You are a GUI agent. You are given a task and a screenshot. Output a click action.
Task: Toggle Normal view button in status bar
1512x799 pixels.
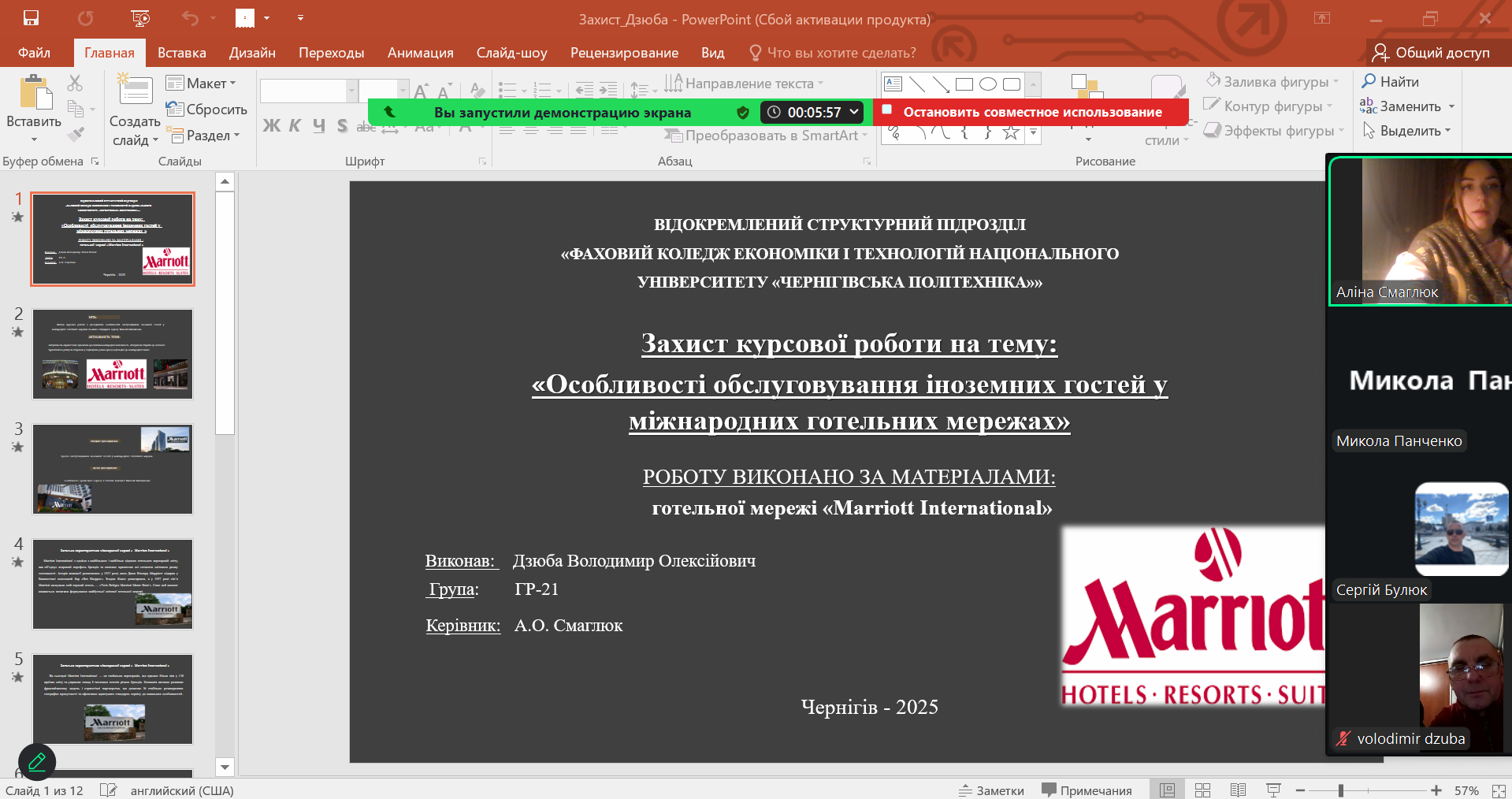click(x=1167, y=790)
